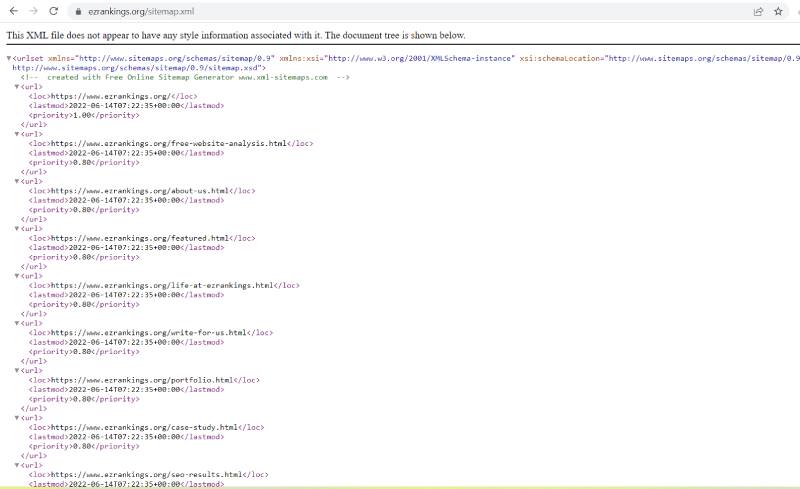Collapse the url node for portfolio.html
800x489 pixels.
pos(17,371)
